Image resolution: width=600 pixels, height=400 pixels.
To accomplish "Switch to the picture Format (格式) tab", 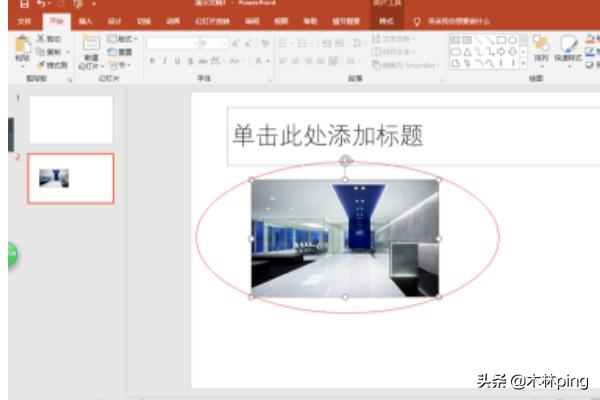I will point(386,21).
